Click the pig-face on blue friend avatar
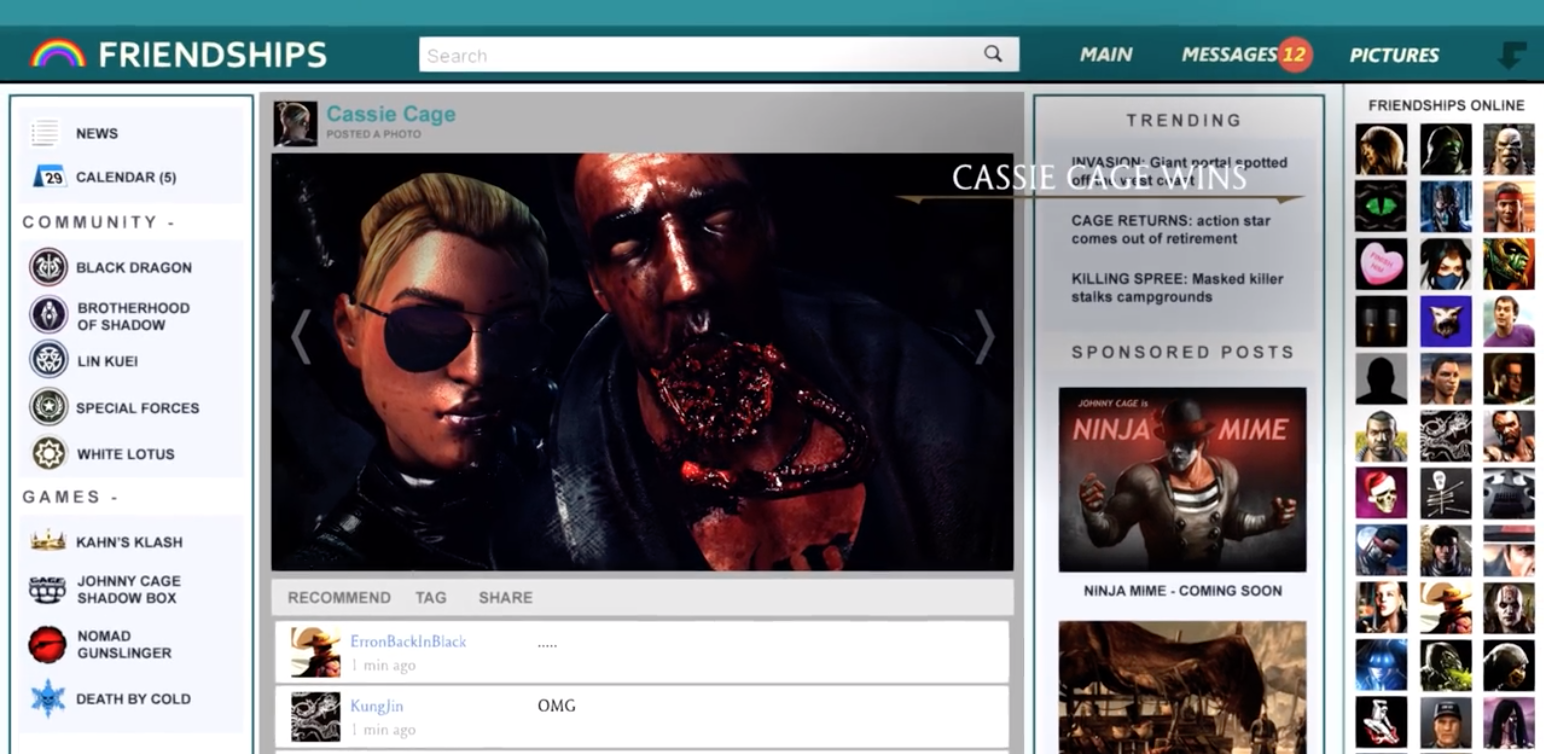This screenshot has height=754, width=1544. click(x=1445, y=321)
